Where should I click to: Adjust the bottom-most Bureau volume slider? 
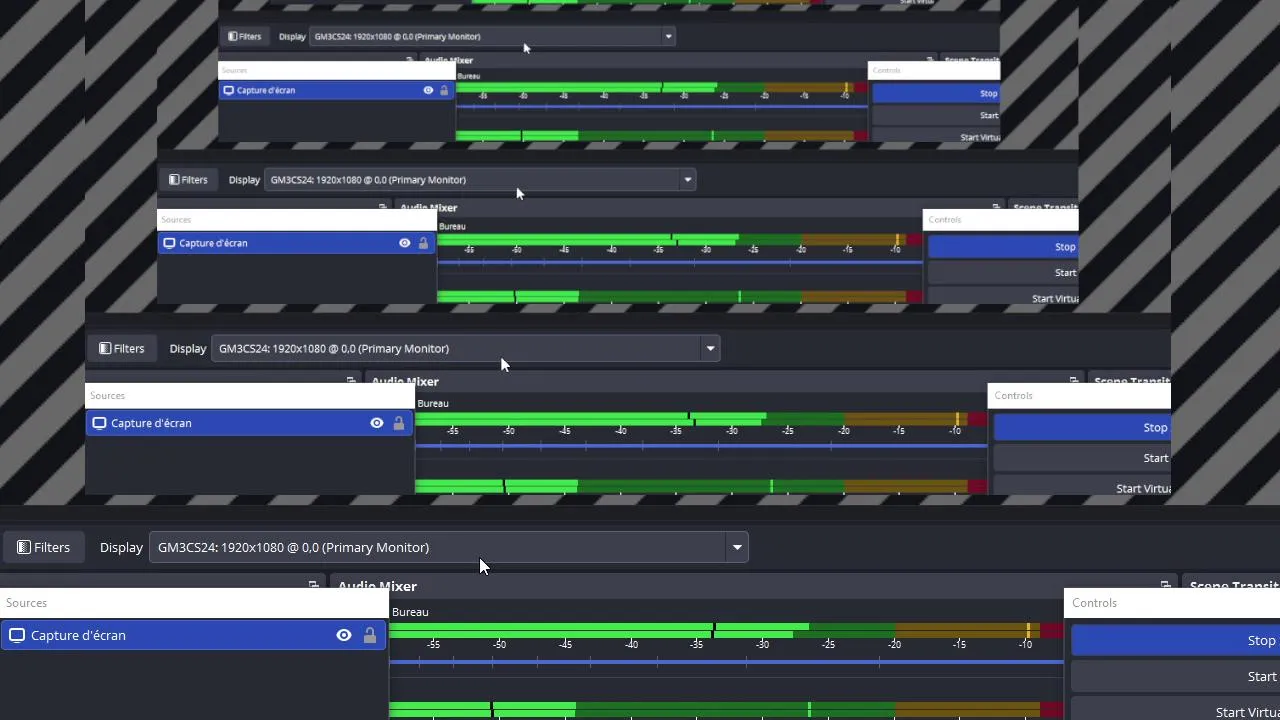point(726,662)
